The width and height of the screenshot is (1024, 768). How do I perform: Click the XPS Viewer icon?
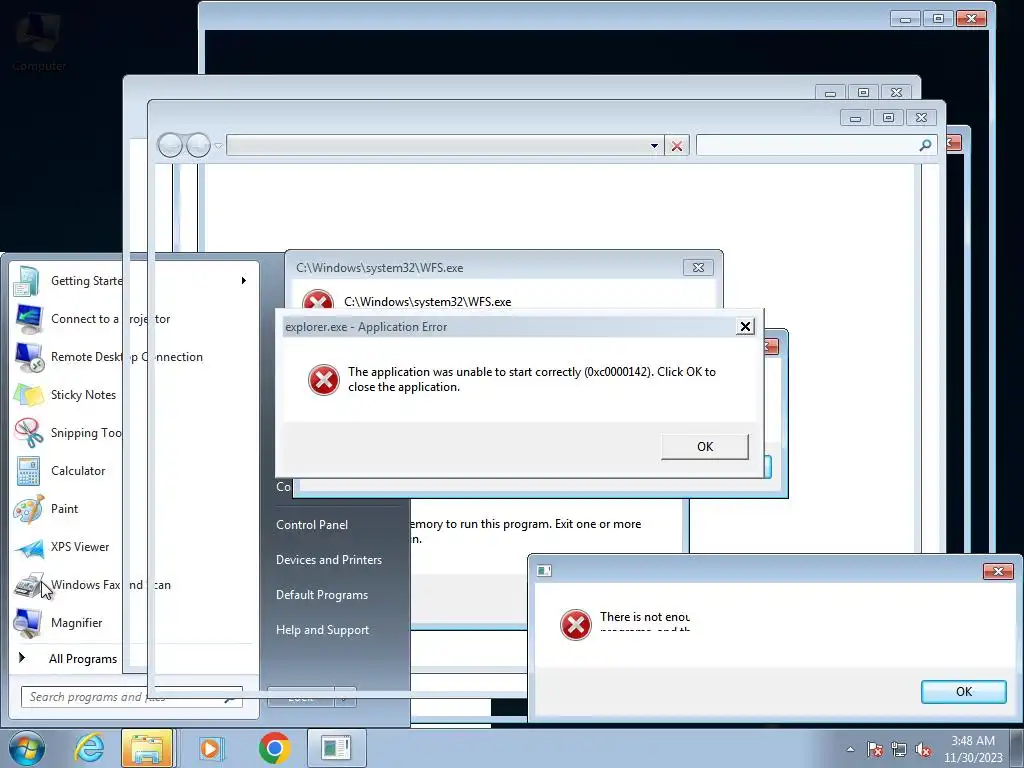(x=28, y=547)
